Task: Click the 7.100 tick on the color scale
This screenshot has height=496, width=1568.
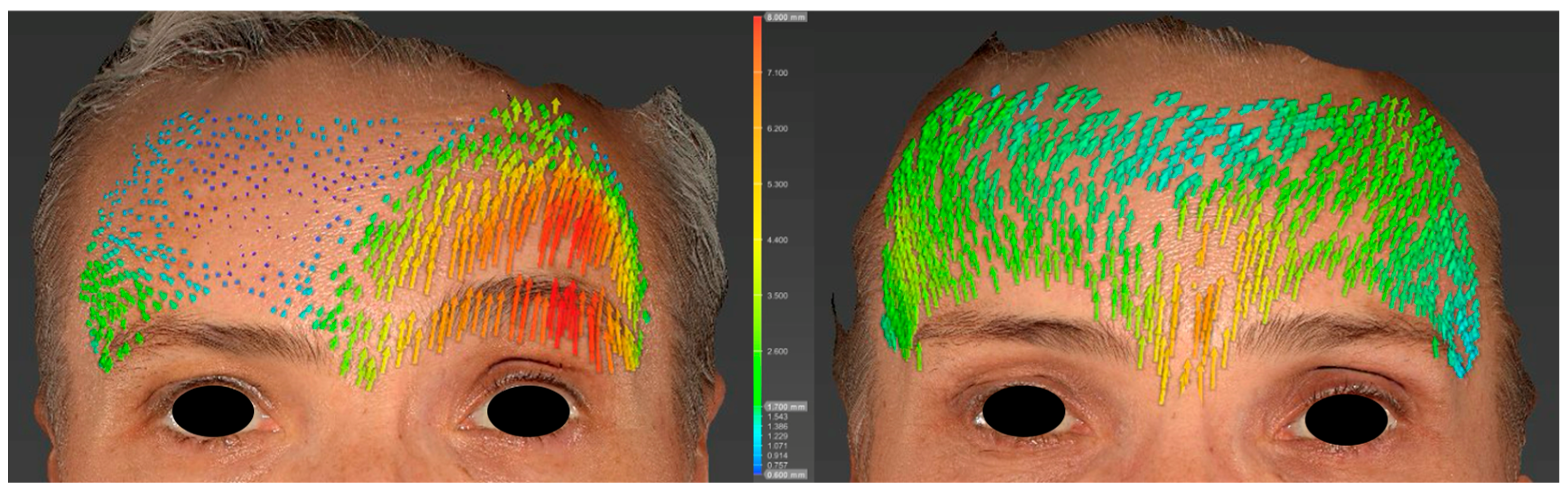Action: point(777,73)
